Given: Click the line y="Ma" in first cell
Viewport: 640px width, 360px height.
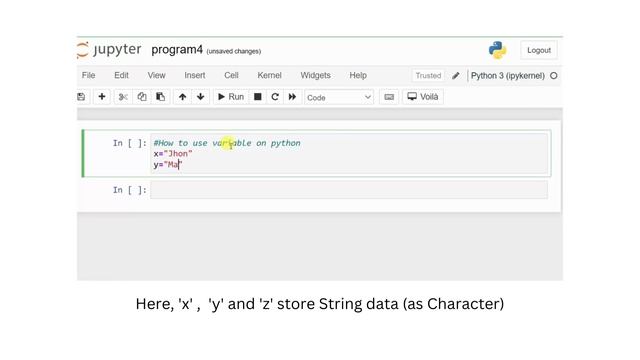Looking at the screenshot, I should 168,164.
